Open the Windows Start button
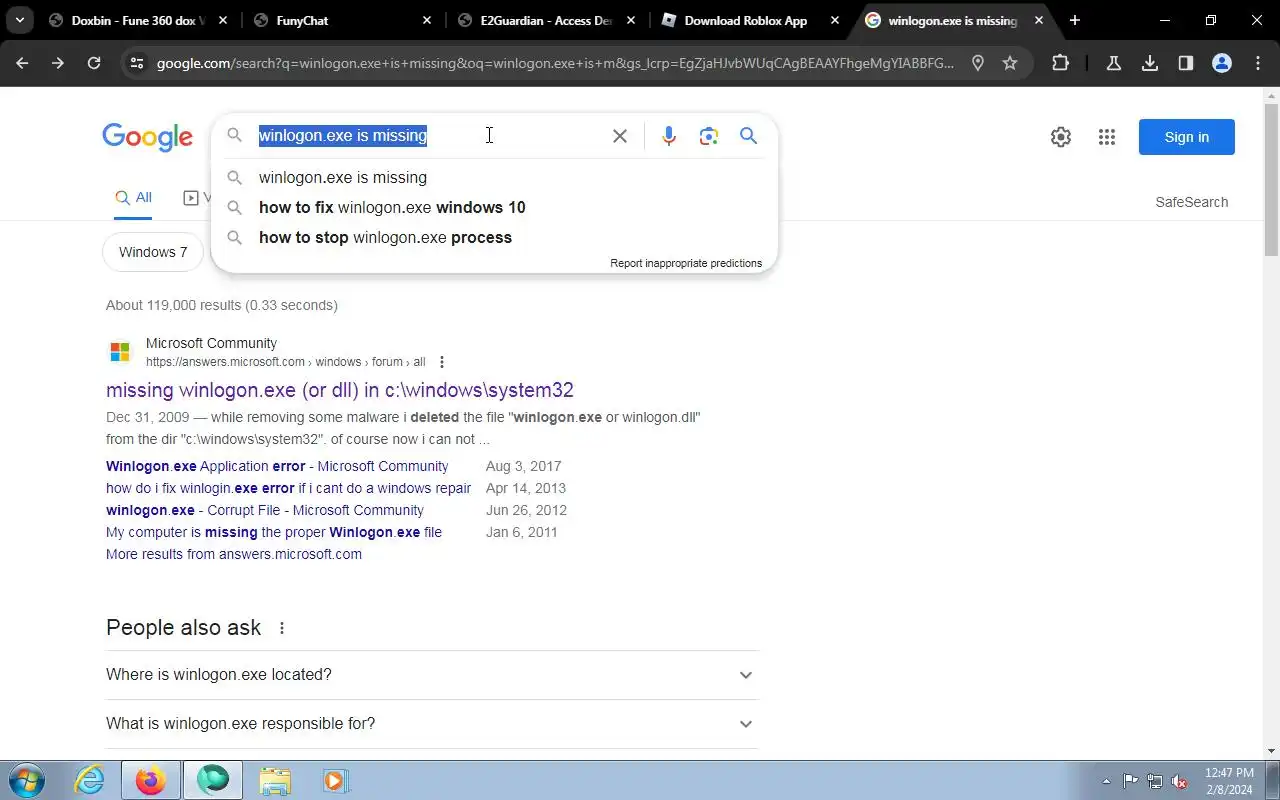 point(25,780)
